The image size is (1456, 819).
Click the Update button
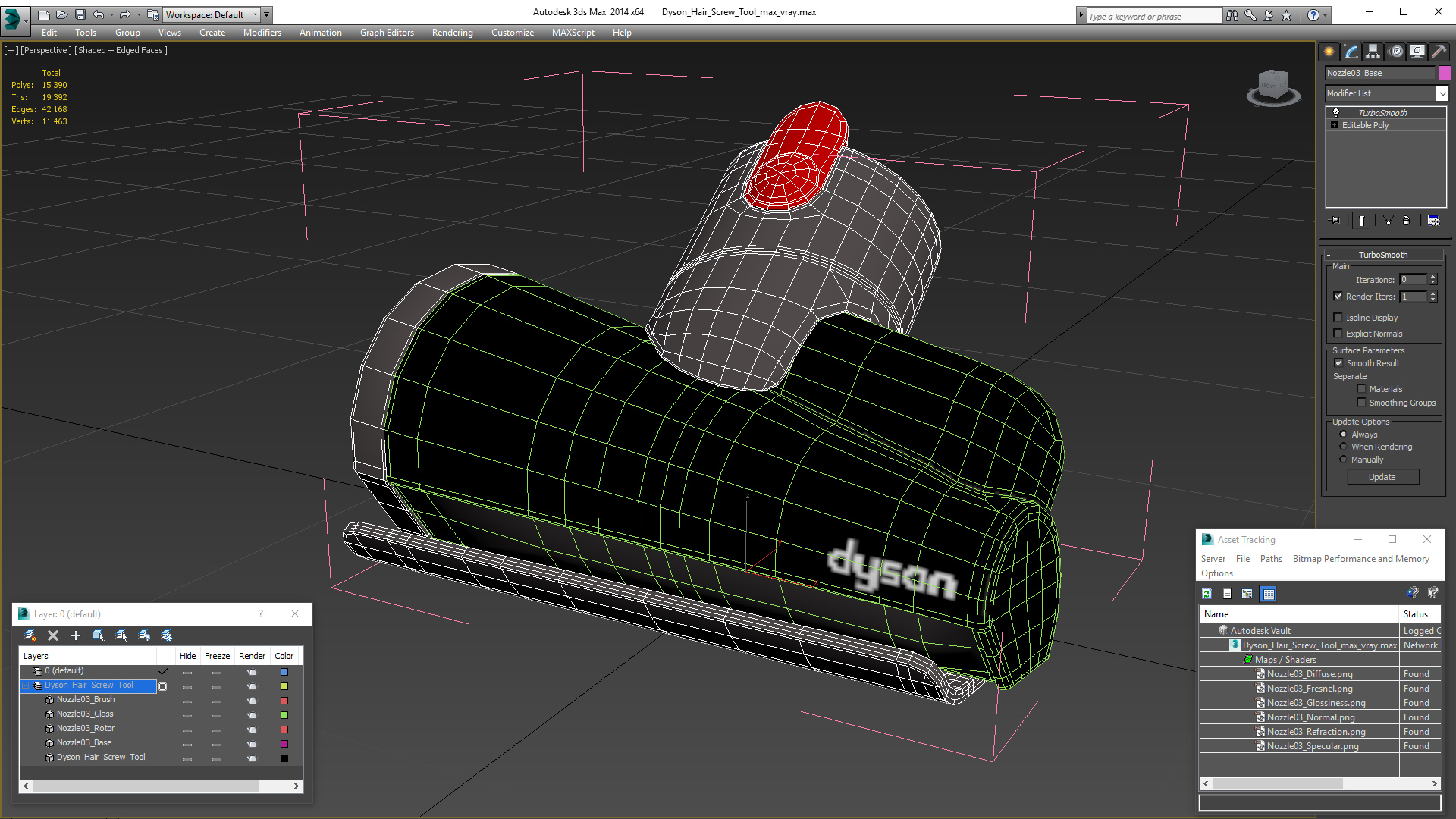(x=1382, y=477)
